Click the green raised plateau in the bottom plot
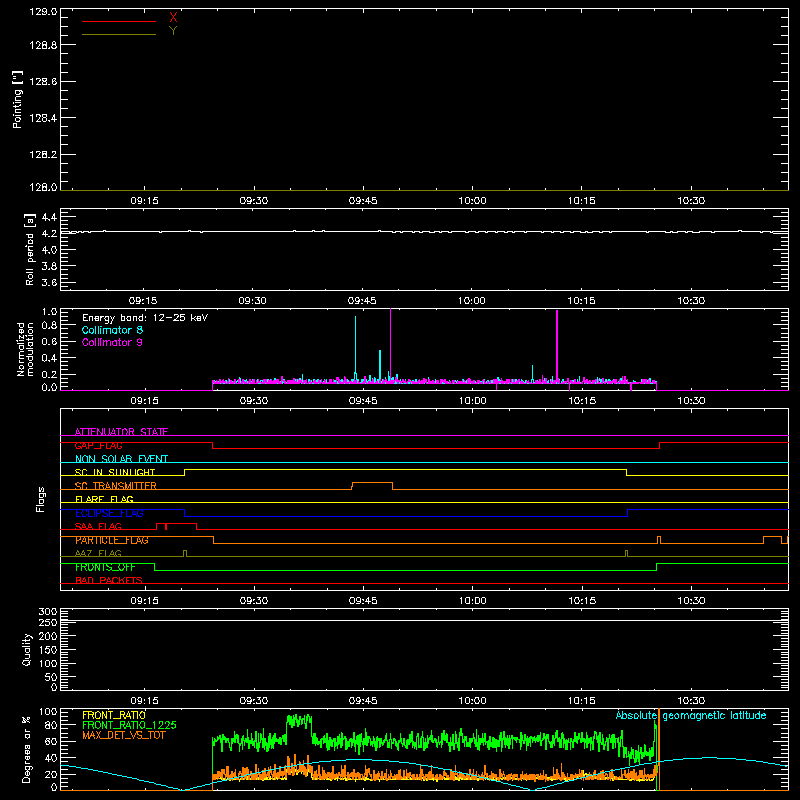Viewport: 800px width, 800px height. point(299,721)
